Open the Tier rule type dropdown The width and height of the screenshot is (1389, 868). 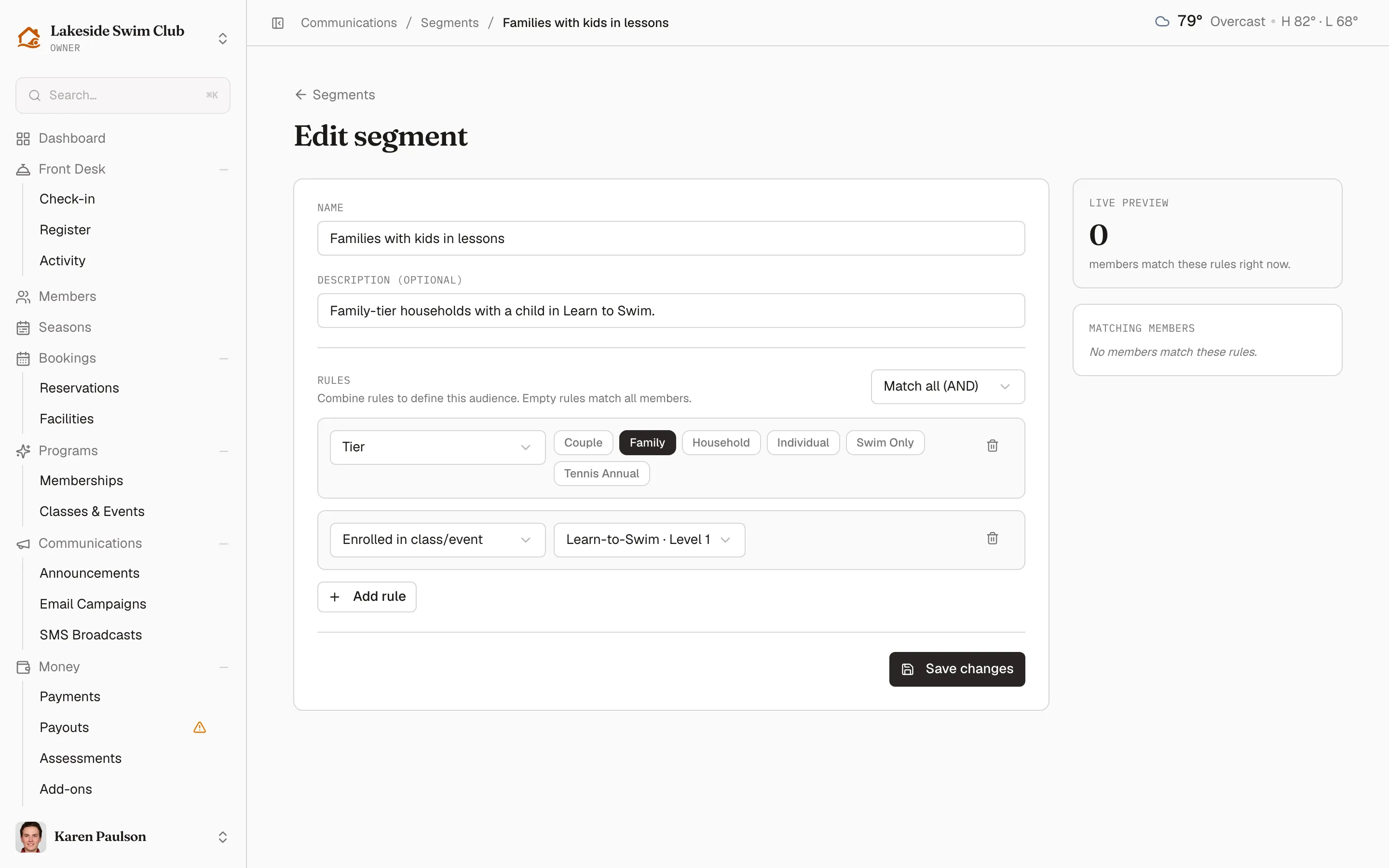[437, 447]
